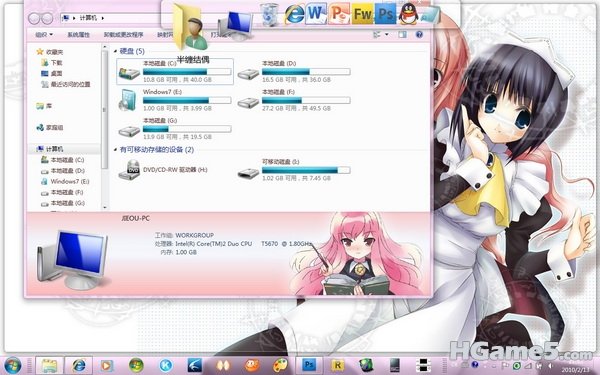600x375 pixels.
Task: Click the navigation pane vertical scrollbar
Action: click(x=104, y=109)
